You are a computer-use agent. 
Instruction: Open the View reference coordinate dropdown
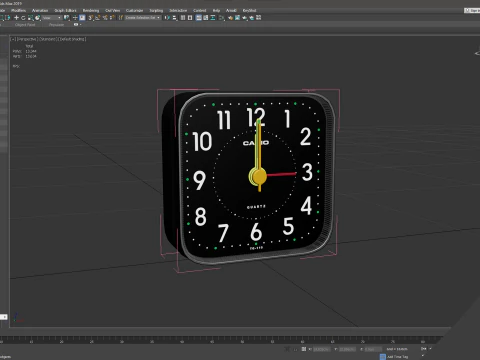coord(52,18)
